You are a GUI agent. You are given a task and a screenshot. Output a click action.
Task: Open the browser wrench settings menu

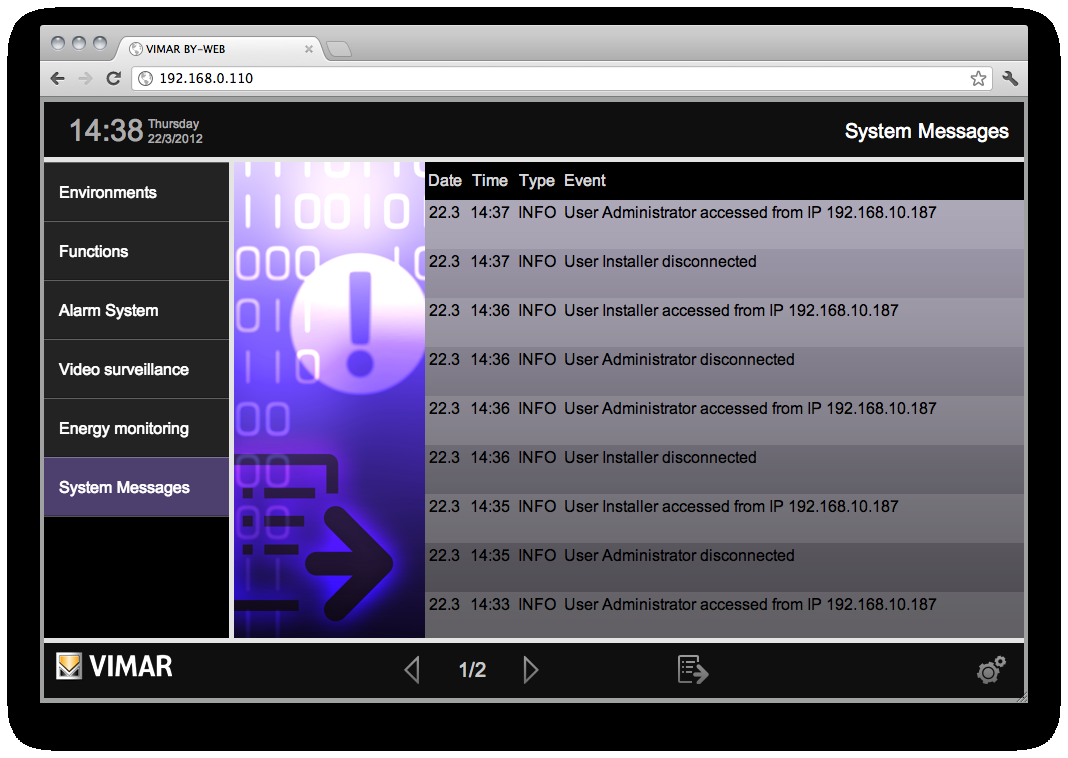[x=1010, y=78]
